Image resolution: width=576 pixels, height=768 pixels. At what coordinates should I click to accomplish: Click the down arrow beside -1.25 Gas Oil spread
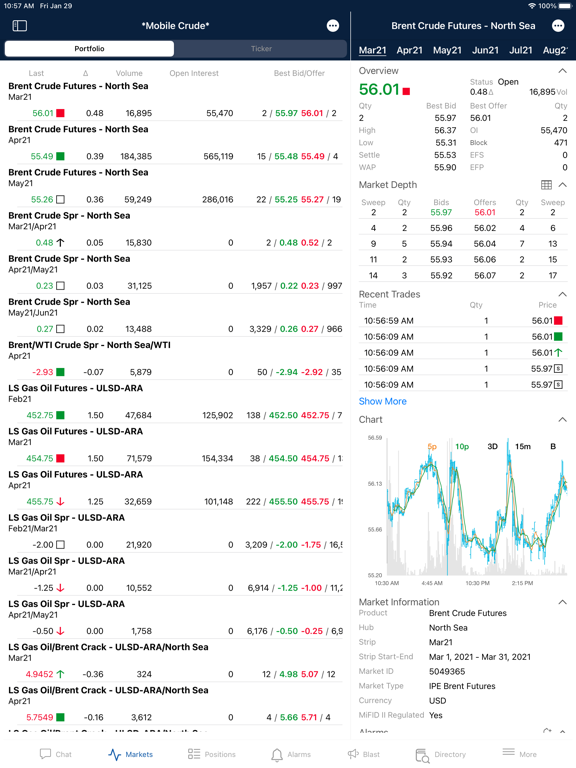[x=60, y=588]
